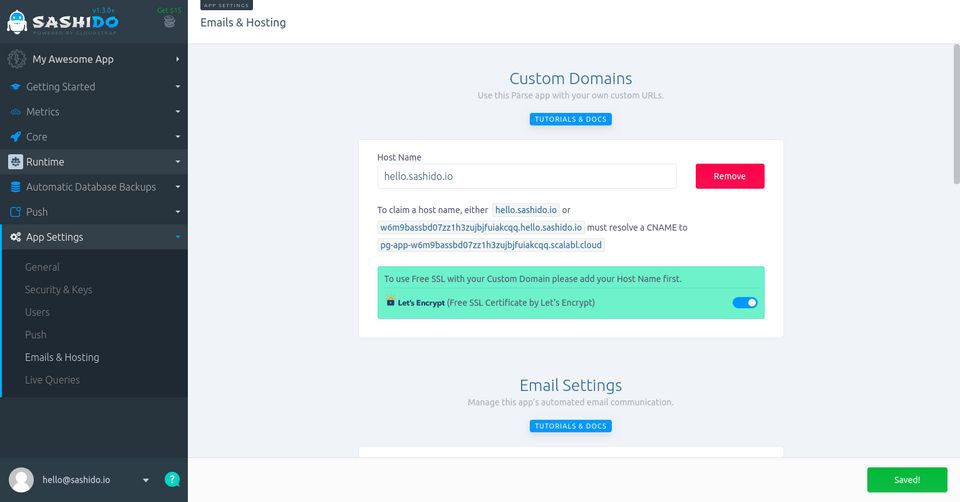This screenshot has width=960, height=502.
Task: Open Security & Keys submenu item
Action: coord(59,290)
